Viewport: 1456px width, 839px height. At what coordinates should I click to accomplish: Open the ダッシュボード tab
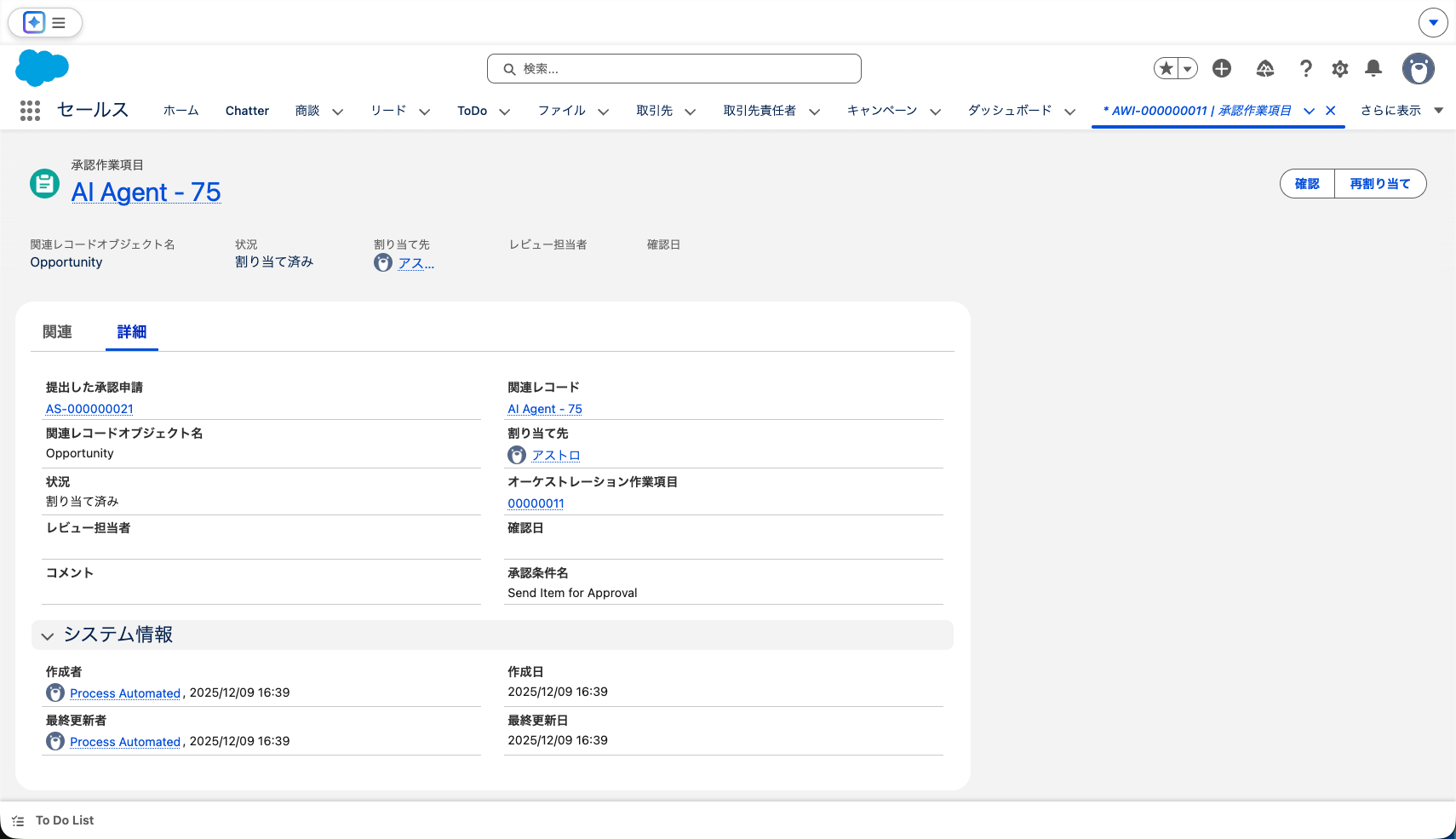pyautogui.click(x=1010, y=111)
